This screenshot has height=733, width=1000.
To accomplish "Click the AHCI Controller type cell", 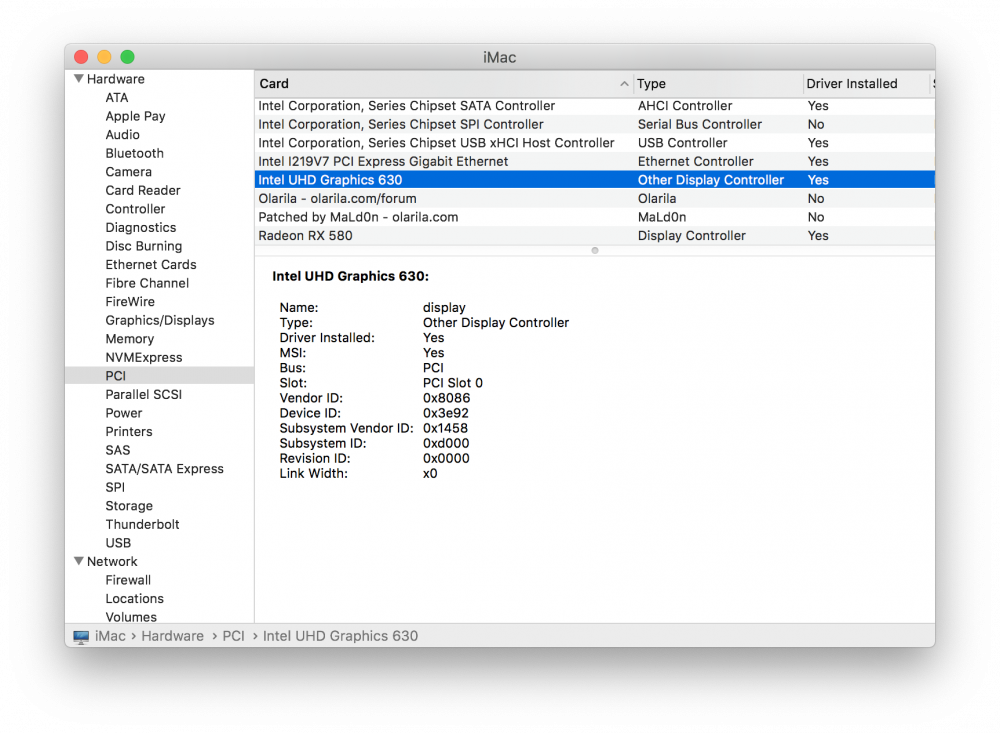I will [x=685, y=106].
